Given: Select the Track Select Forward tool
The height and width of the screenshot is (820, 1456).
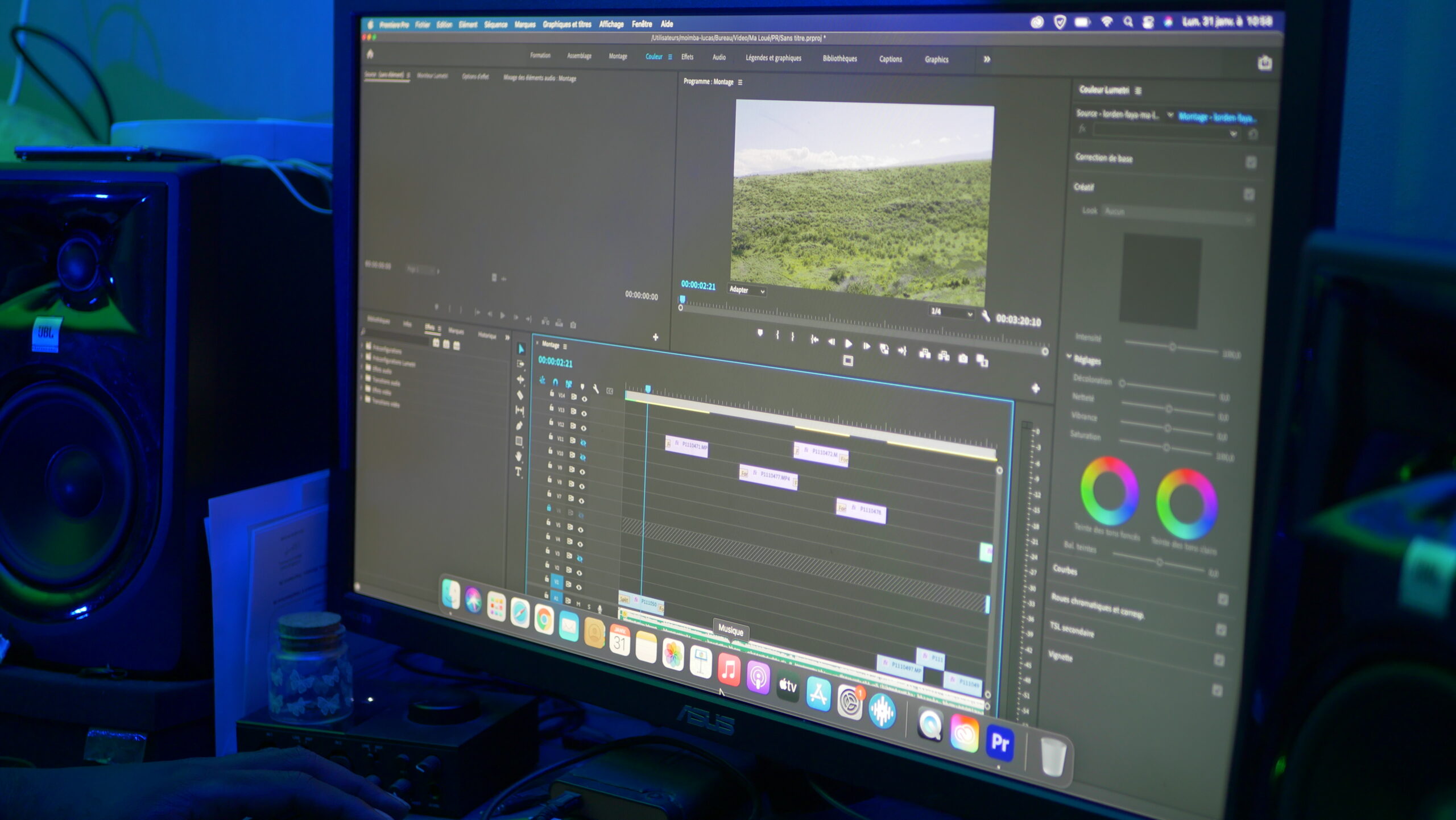Looking at the screenshot, I should (520, 364).
